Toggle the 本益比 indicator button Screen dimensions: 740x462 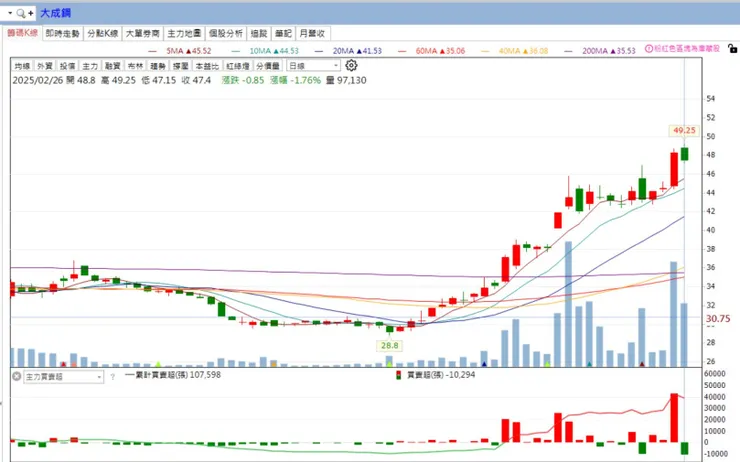click(207, 66)
